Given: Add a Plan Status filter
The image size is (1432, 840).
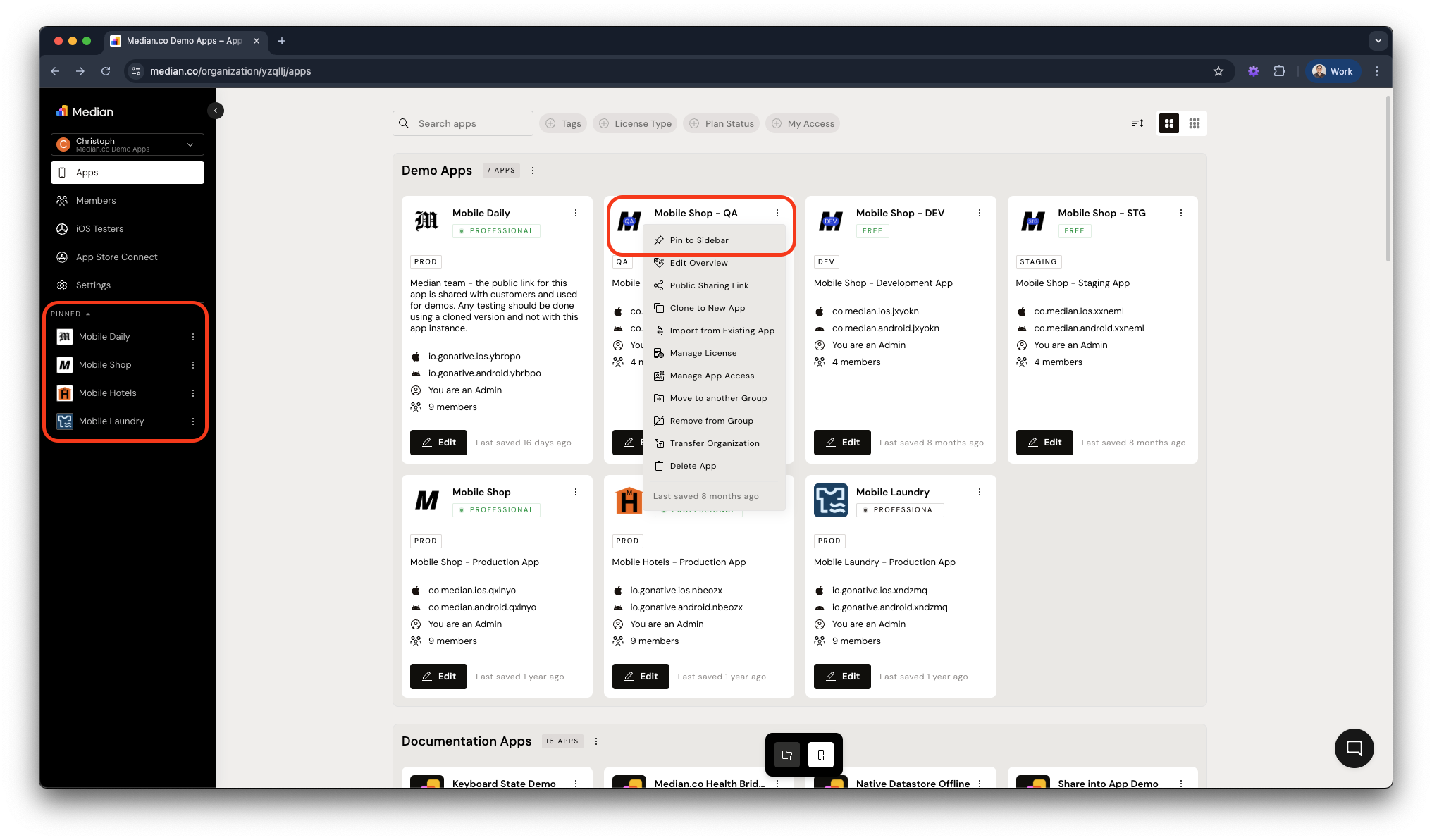Looking at the screenshot, I should [x=722, y=123].
